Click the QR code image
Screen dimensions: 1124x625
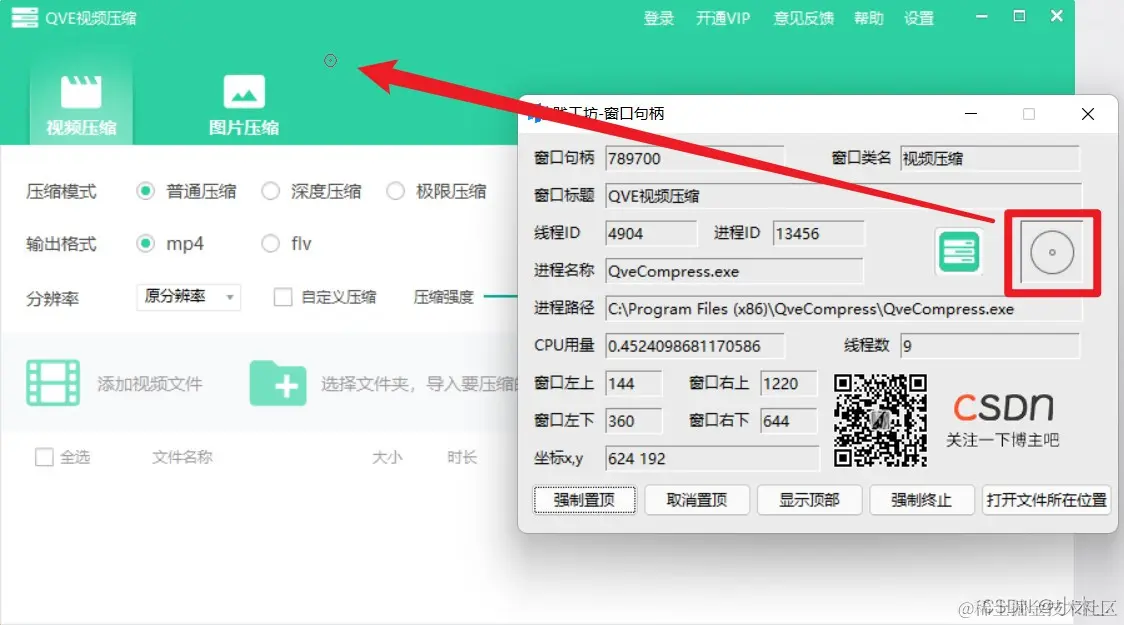pos(880,421)
